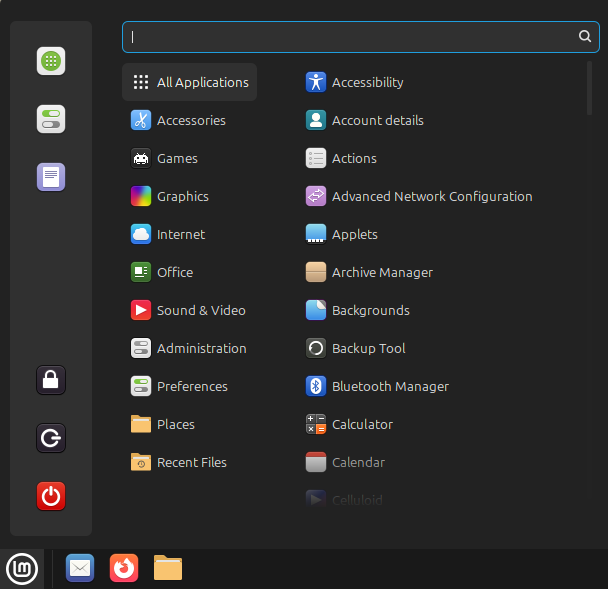The width and height of the screenshot is (608, 589).
Task: Open Archive Manager from the list
Action: point(381,272)
